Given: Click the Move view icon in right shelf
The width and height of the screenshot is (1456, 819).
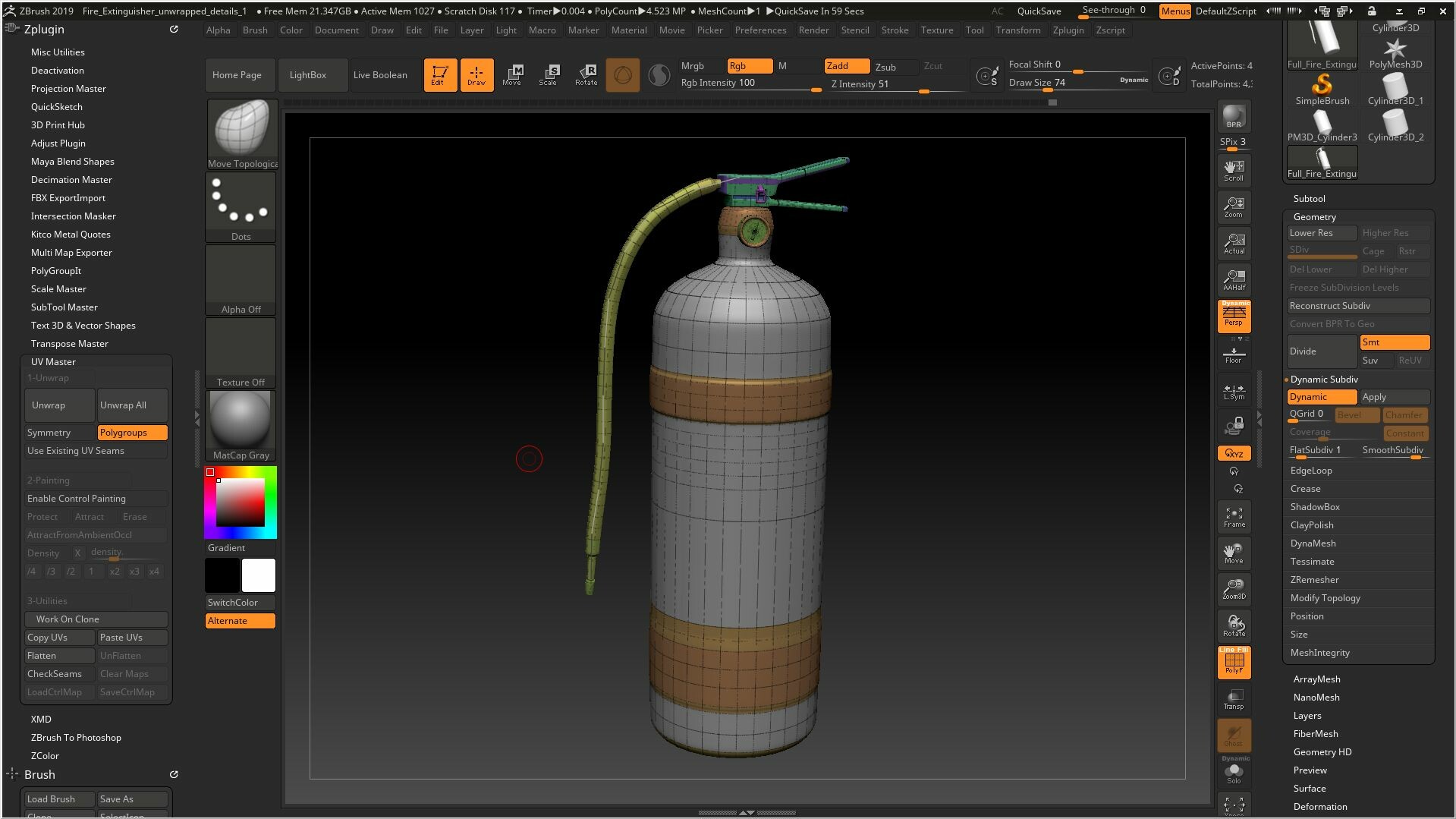Looking at the screenshot, I should 1234,553.
